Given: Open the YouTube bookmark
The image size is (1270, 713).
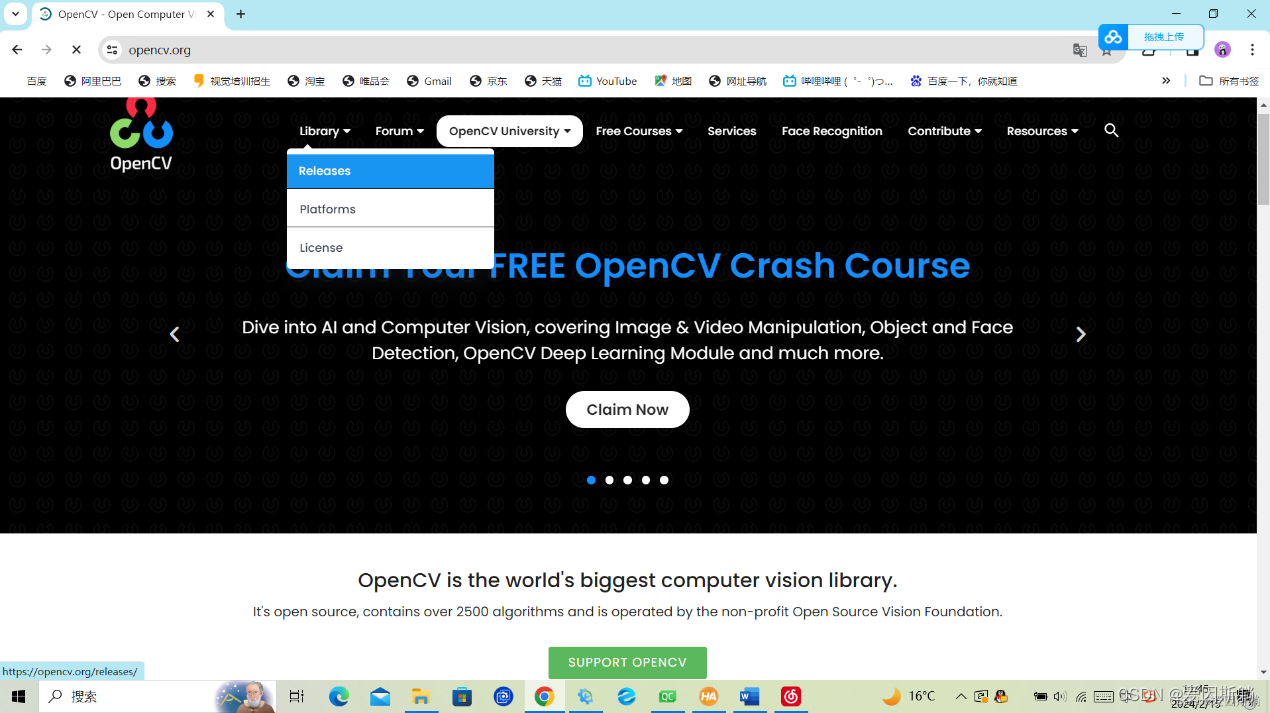Looking at the screenshot, I should (607, 81).
